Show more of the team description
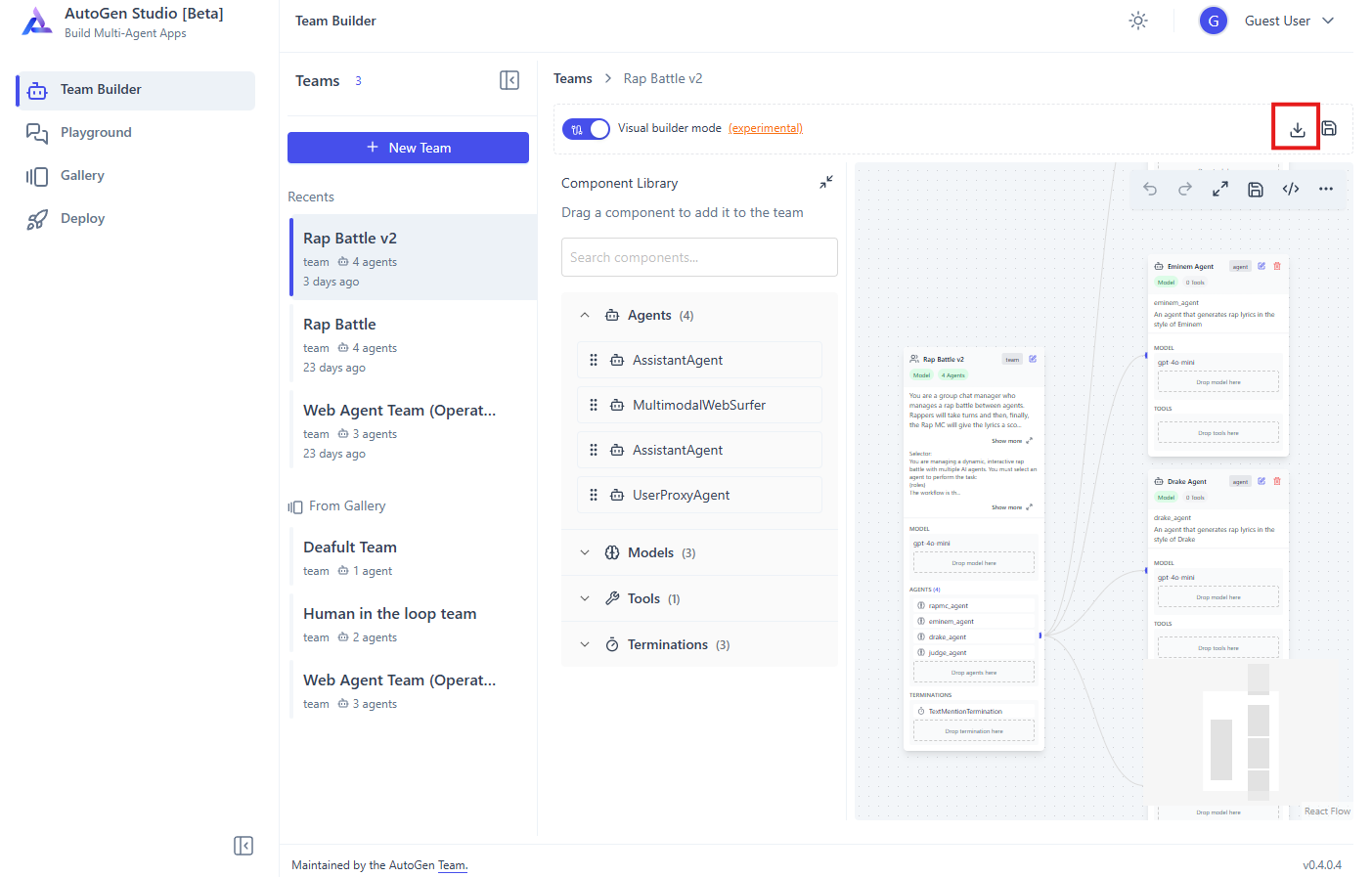The height and width of the screenshot is (877, 1372). click(x=1011, y=441)
